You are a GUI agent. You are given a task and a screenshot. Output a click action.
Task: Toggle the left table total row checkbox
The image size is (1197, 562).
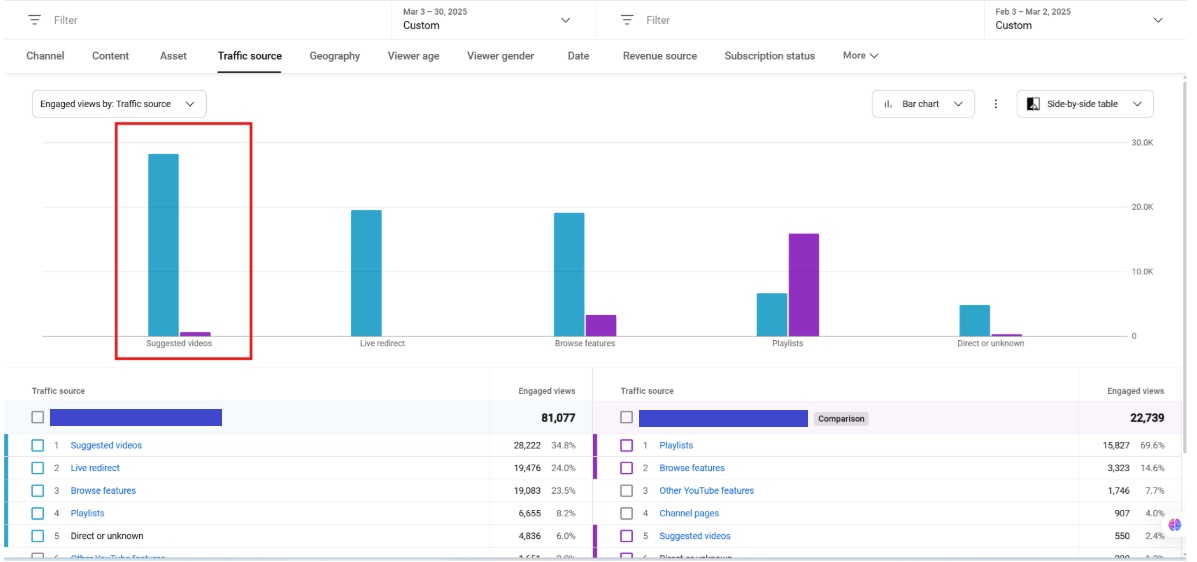click(x=37, y=418)
